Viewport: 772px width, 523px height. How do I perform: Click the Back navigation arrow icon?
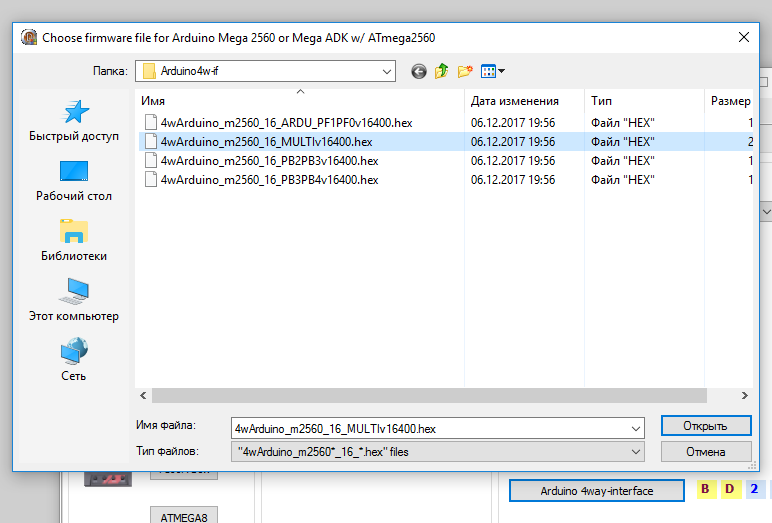pos(418,71)
